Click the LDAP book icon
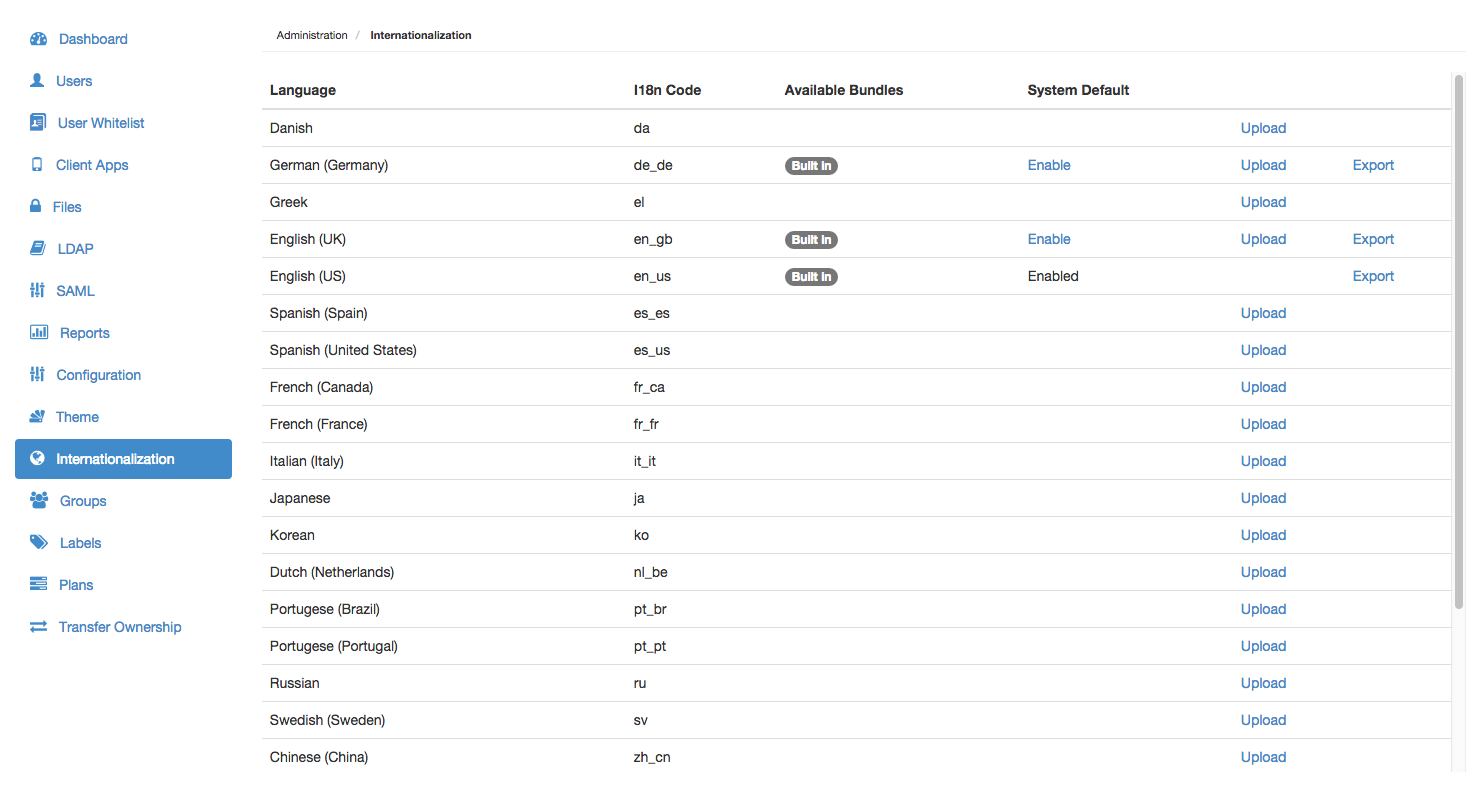Viewport: 1481px width, 796px height. 38,249
